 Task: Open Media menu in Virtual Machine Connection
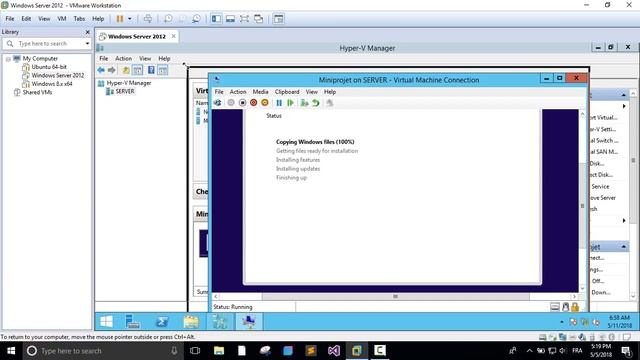click(260, 92)
